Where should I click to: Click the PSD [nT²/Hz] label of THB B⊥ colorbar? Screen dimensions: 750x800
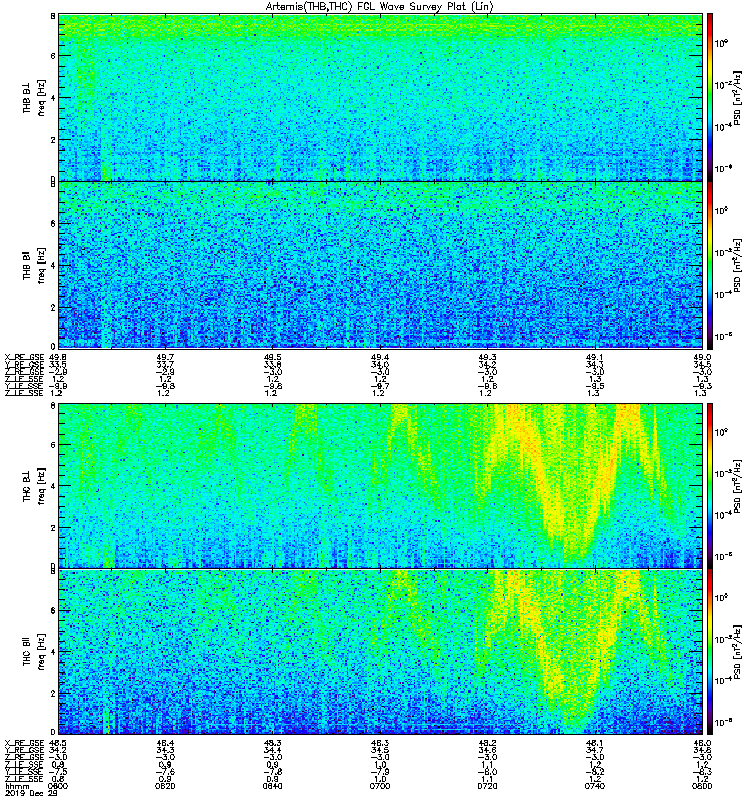pyautogui.click(x=737, y=97)
